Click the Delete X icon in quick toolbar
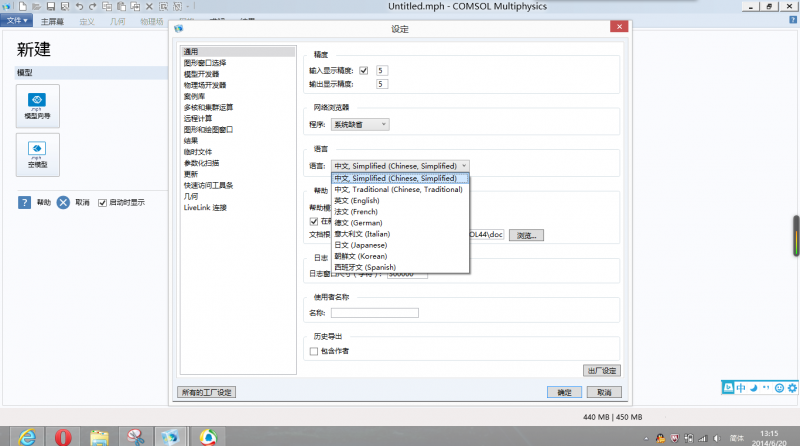This screenshot has height=446, width=800. tap(149, 7)
